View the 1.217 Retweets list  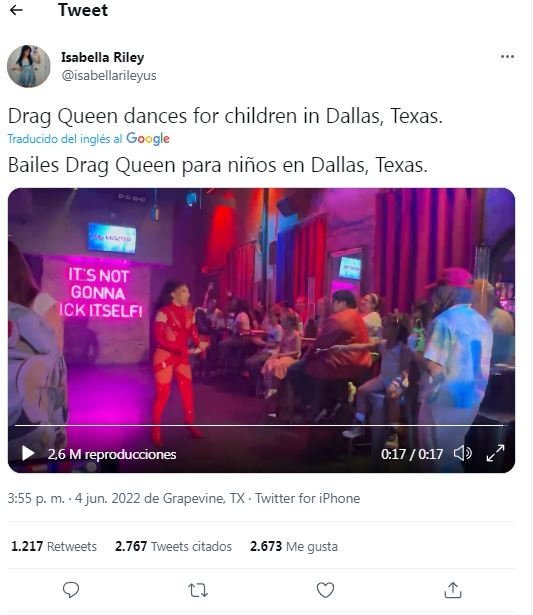(54, 546)
